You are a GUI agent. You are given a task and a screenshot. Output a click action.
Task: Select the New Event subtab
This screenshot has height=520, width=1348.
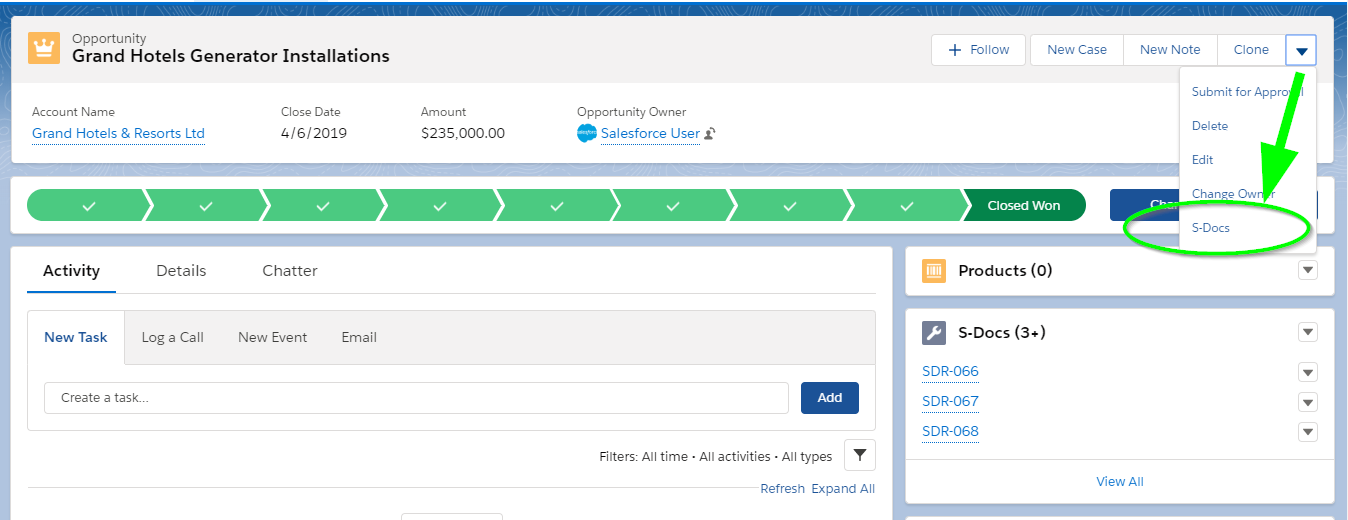(x=273, y=338)
